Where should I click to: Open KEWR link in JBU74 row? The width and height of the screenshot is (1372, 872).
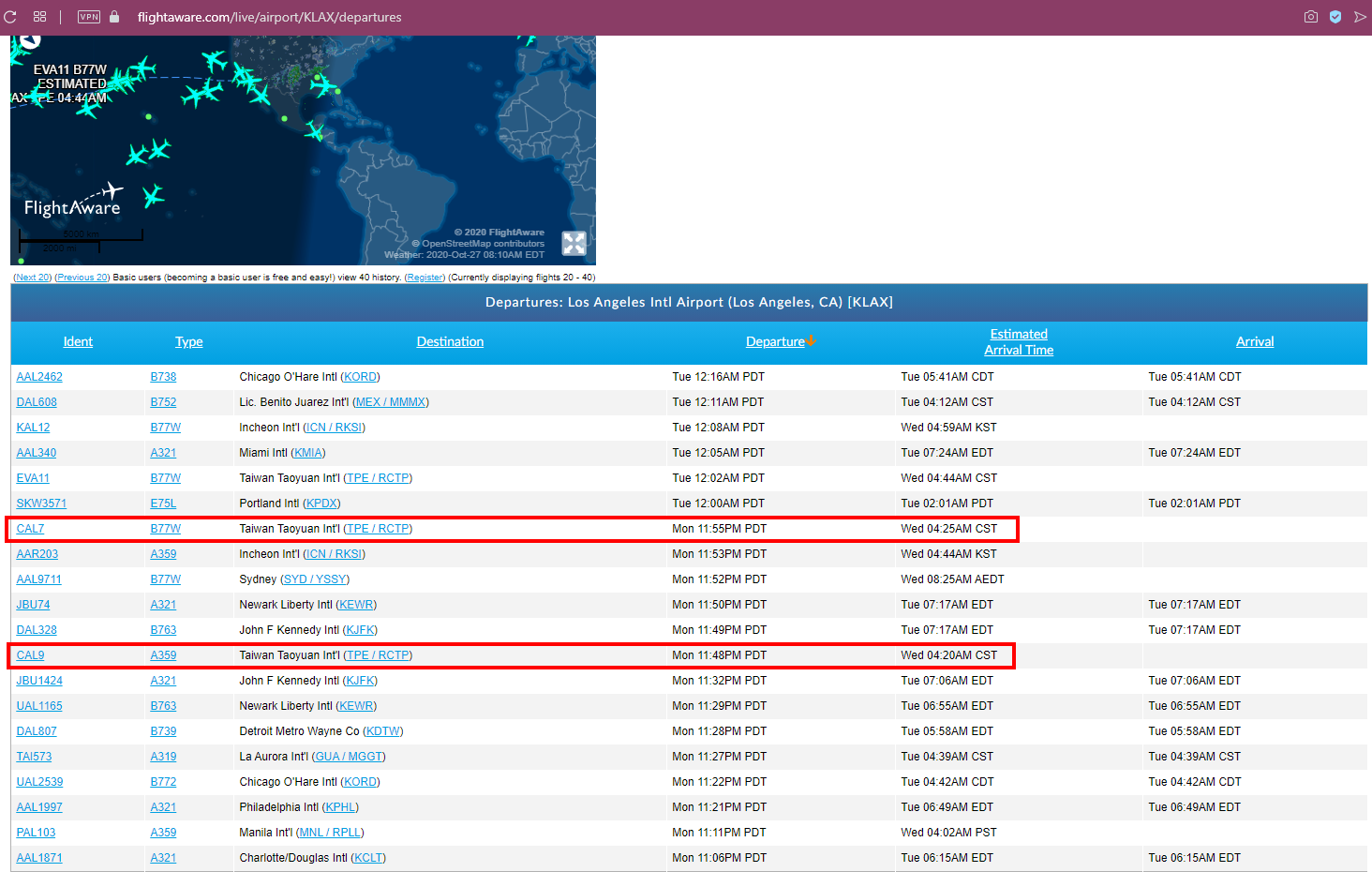point(356,605)
